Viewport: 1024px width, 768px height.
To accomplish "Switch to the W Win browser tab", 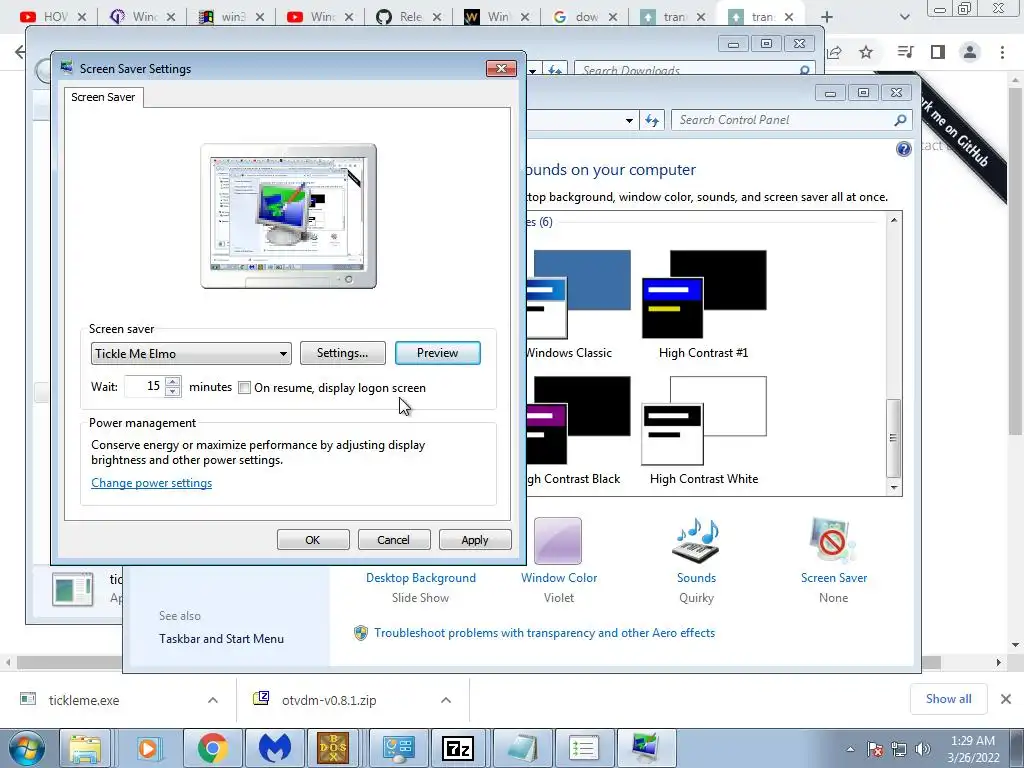I will click(498, 17).
